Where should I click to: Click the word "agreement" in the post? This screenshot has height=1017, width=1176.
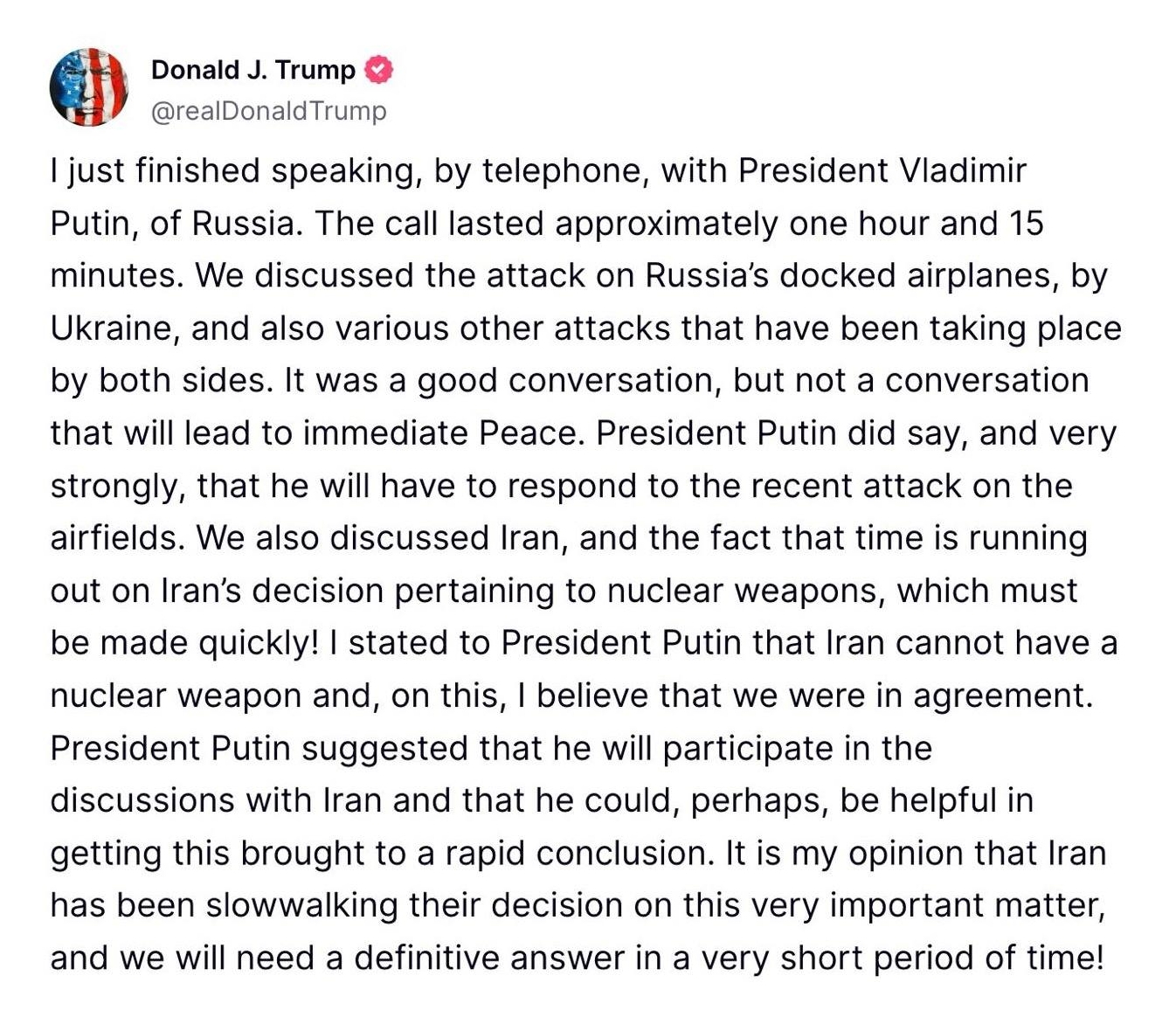(1000, 695)
